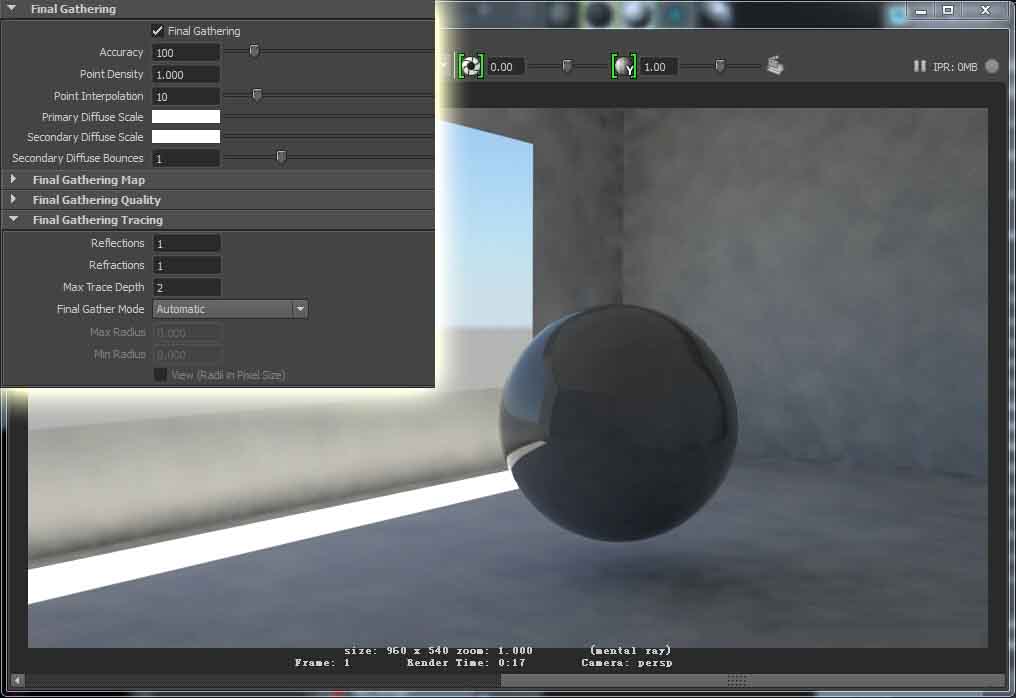Click the Max Trace Depth field
Viewport: 1016px width, 698px height.
pos(187,287)
